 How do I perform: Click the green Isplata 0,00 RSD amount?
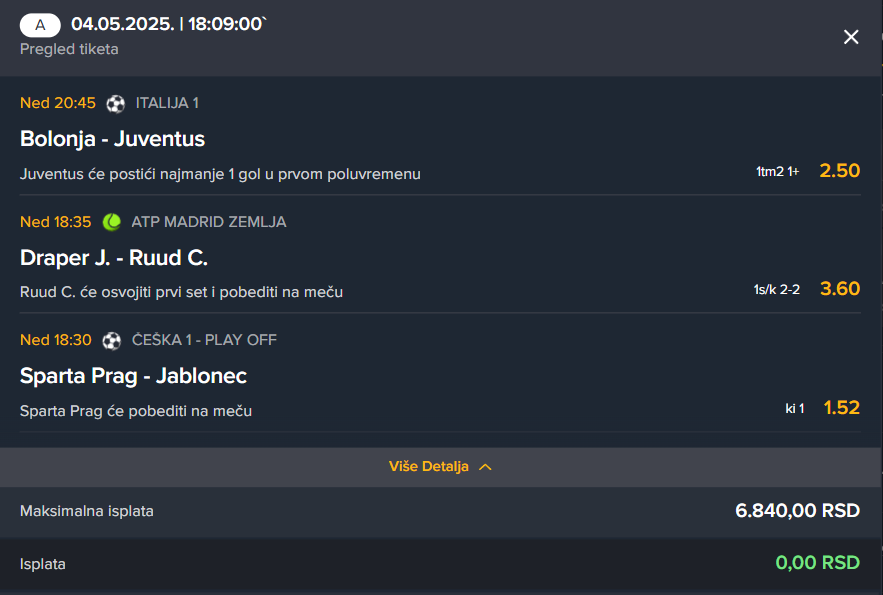[x=818, y=562]
